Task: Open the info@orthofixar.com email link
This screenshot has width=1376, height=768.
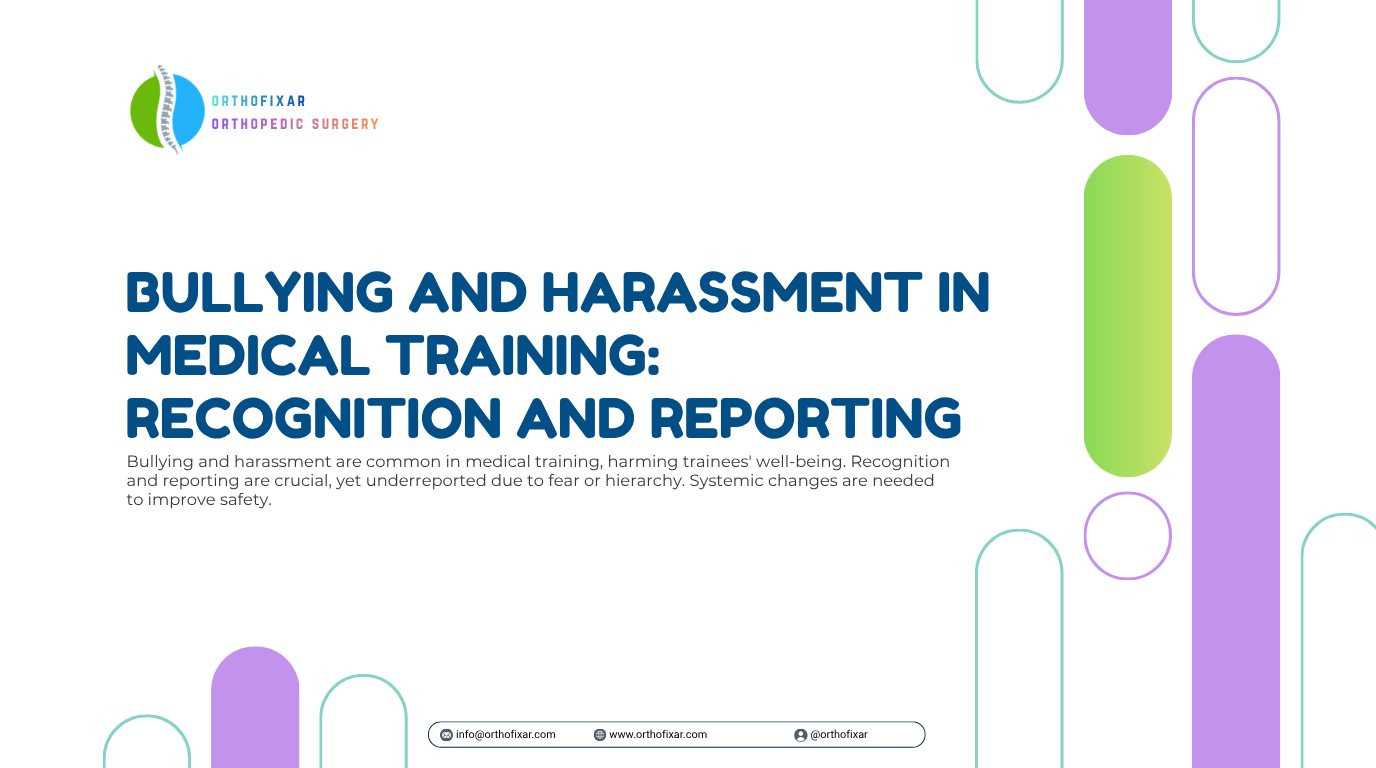Action: coord(505,734)
